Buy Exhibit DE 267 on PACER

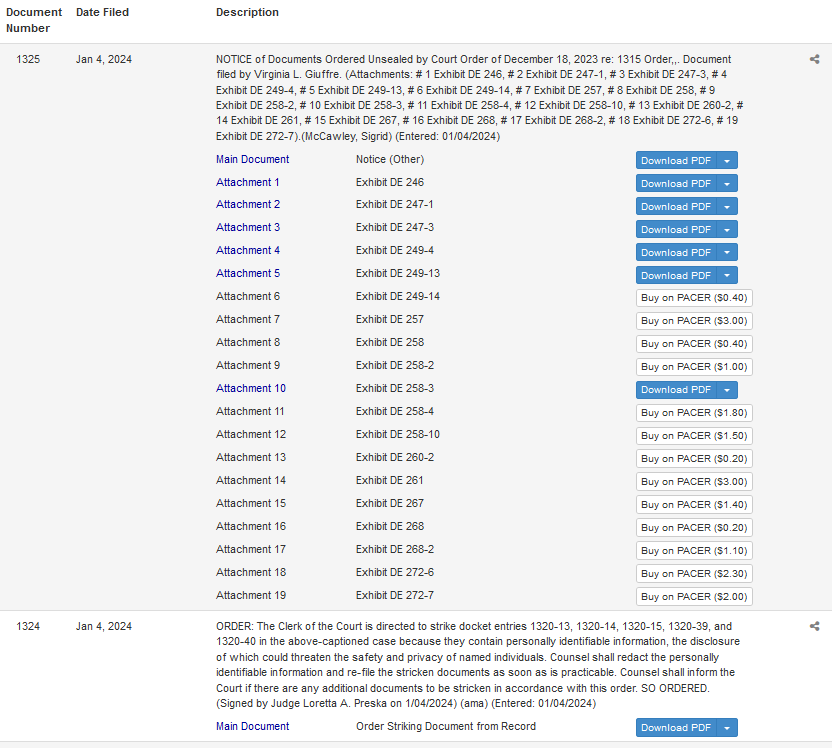coord(694,505)
